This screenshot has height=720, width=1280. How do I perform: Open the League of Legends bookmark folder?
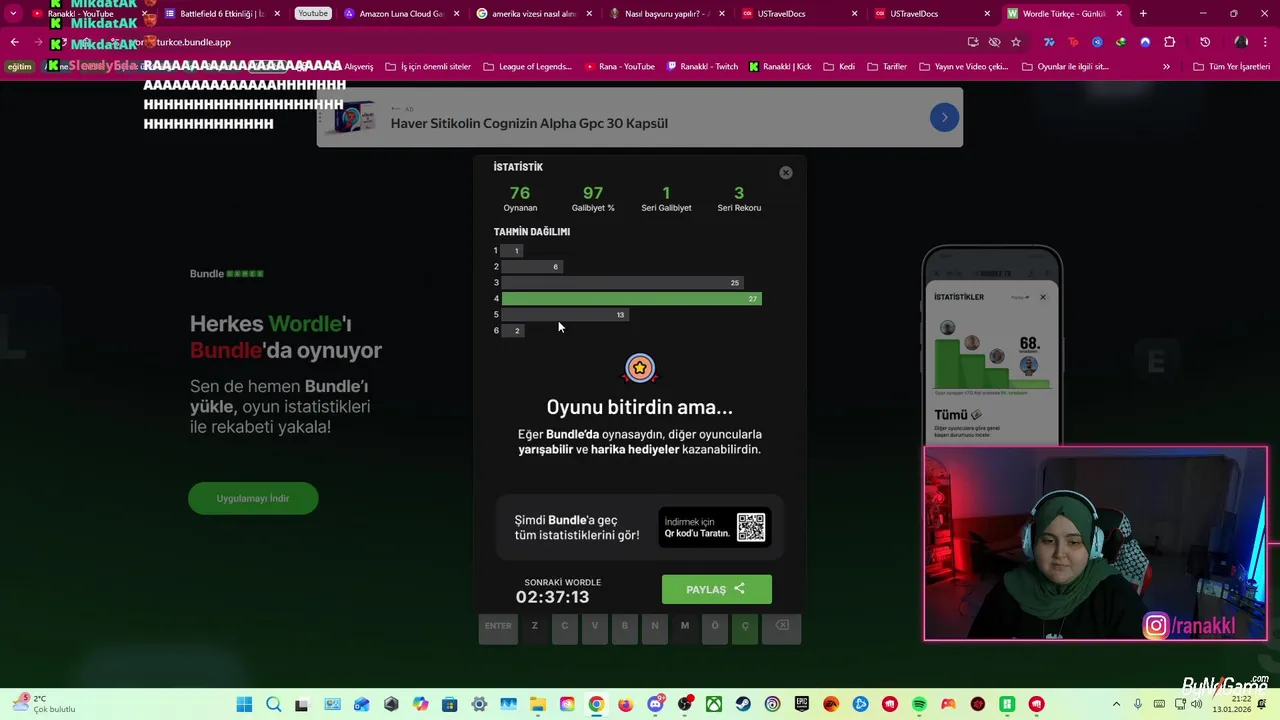point(527,67)
